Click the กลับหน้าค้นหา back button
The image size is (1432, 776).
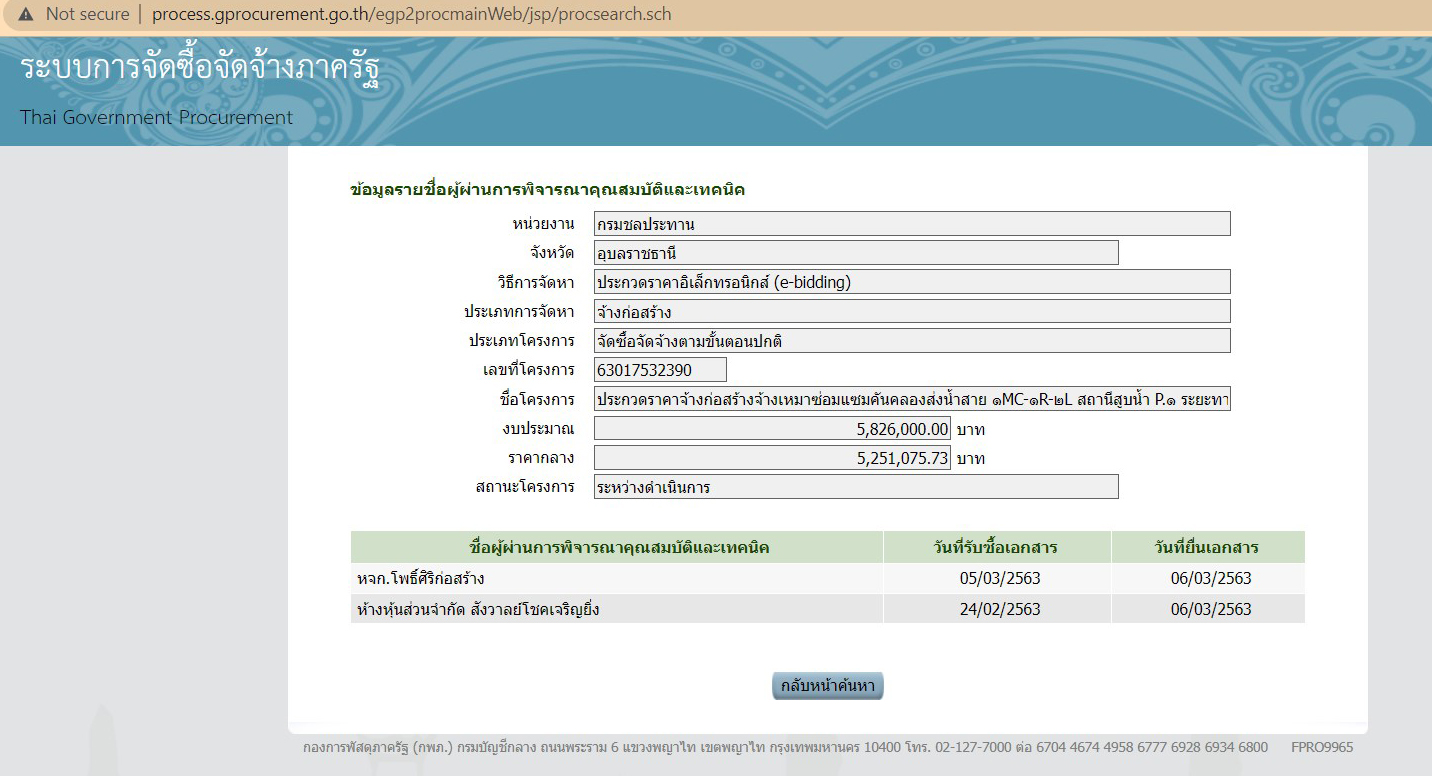click(x=827, y=686)
